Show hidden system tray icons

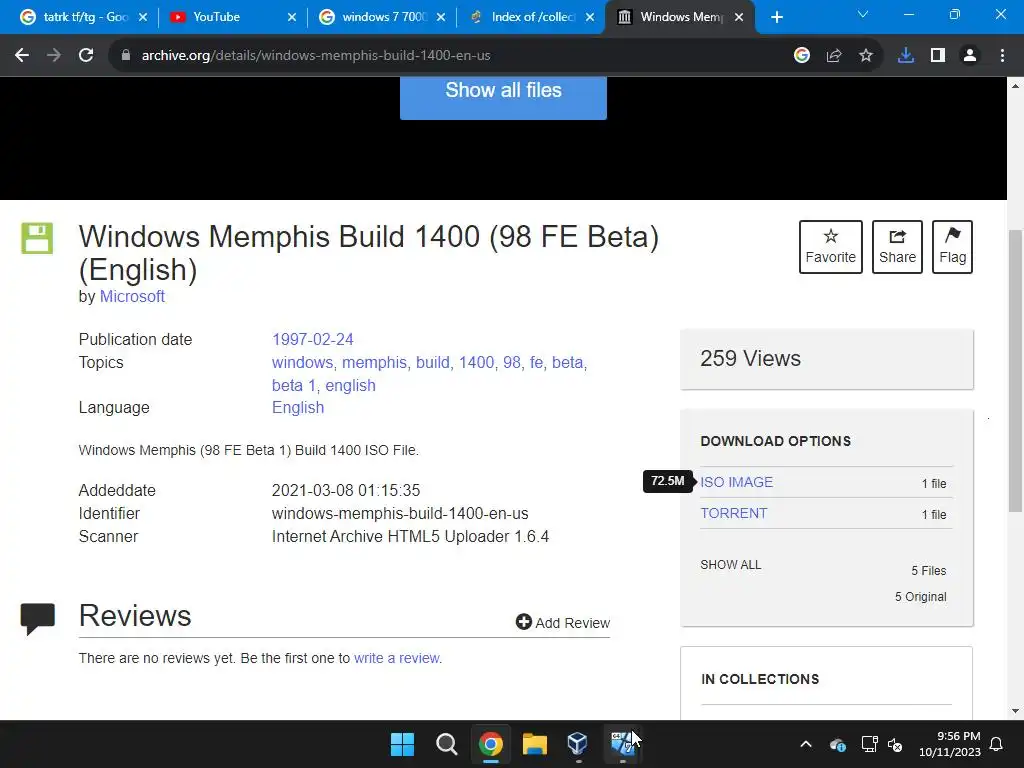806,744
